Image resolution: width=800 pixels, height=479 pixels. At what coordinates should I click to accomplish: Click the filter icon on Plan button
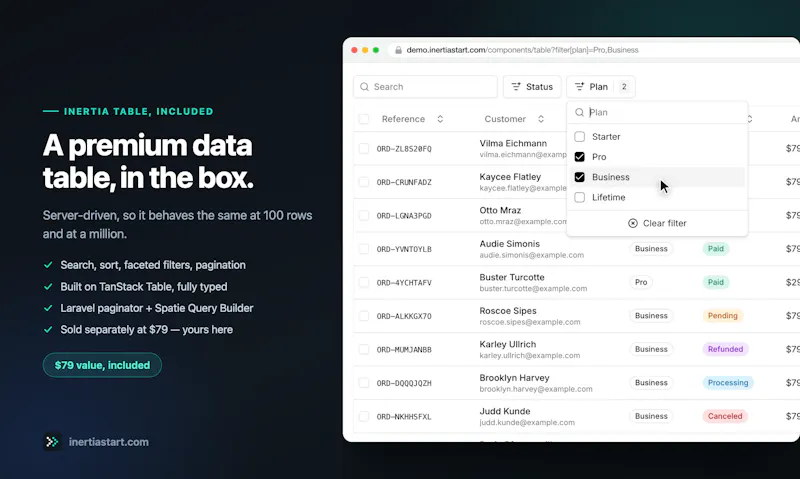pos(579,87)
